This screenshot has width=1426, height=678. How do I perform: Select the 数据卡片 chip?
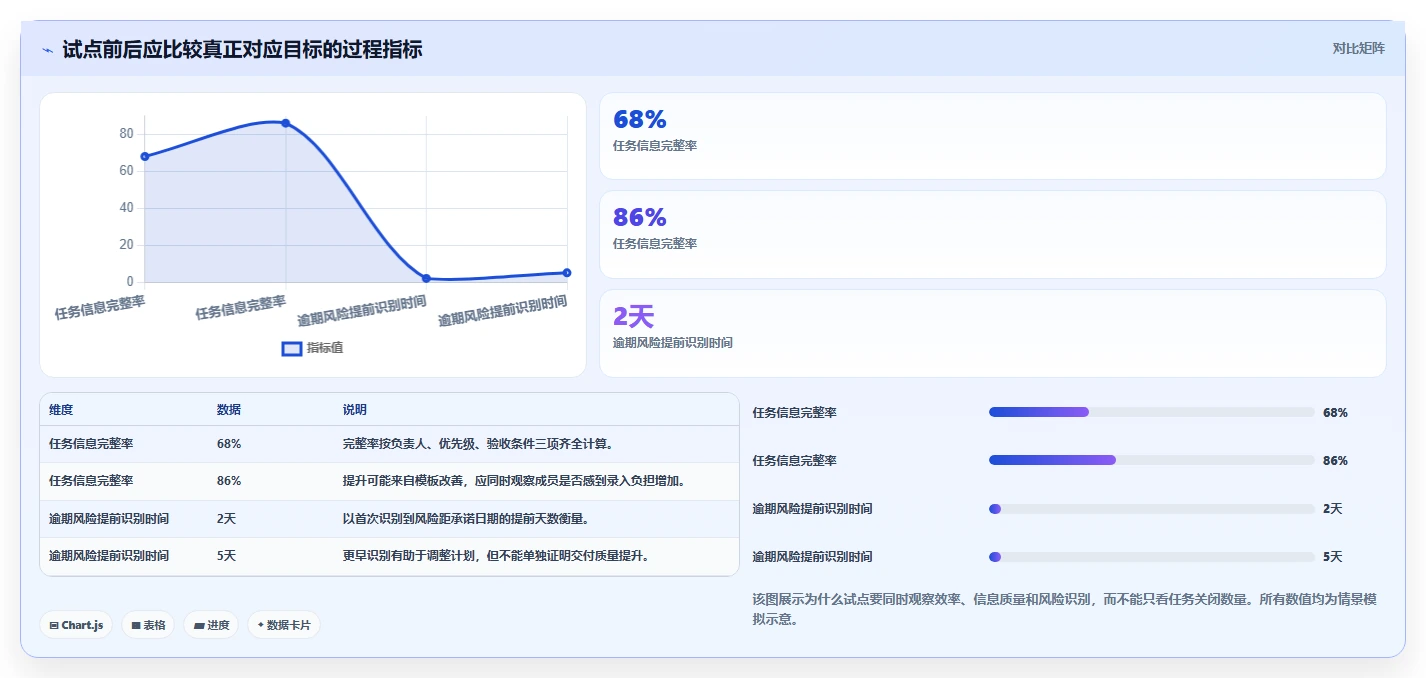click(x=284, y=625)
